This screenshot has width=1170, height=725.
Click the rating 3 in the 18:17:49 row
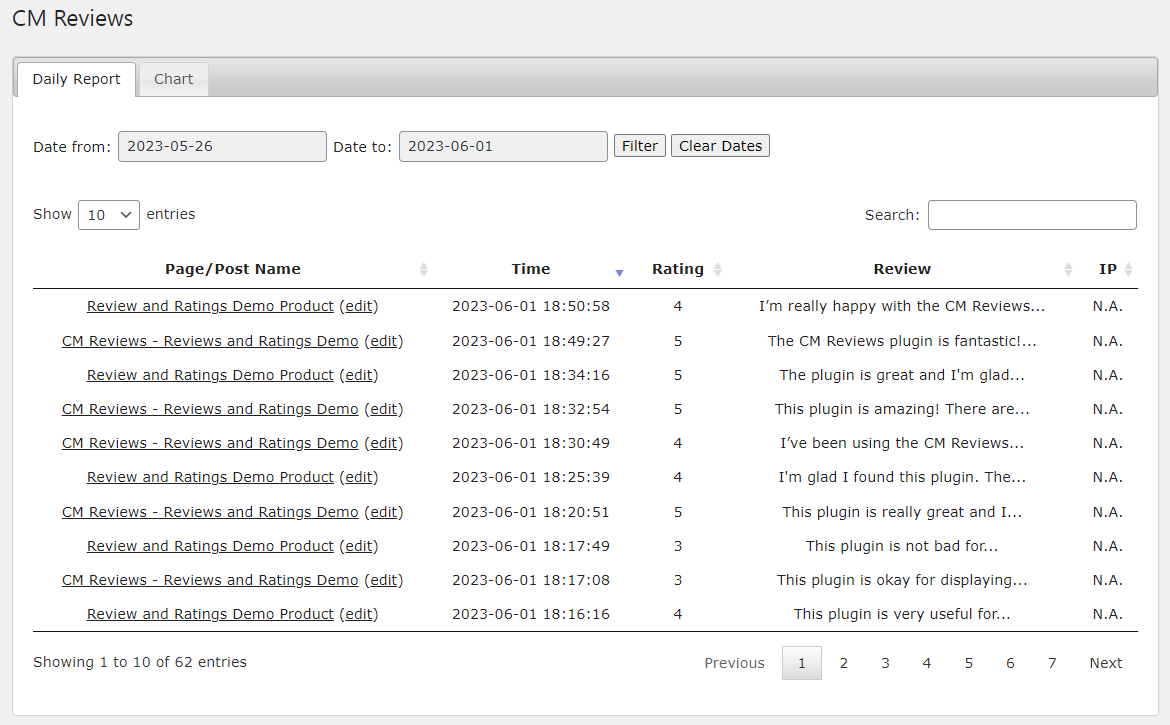[678, 546]
